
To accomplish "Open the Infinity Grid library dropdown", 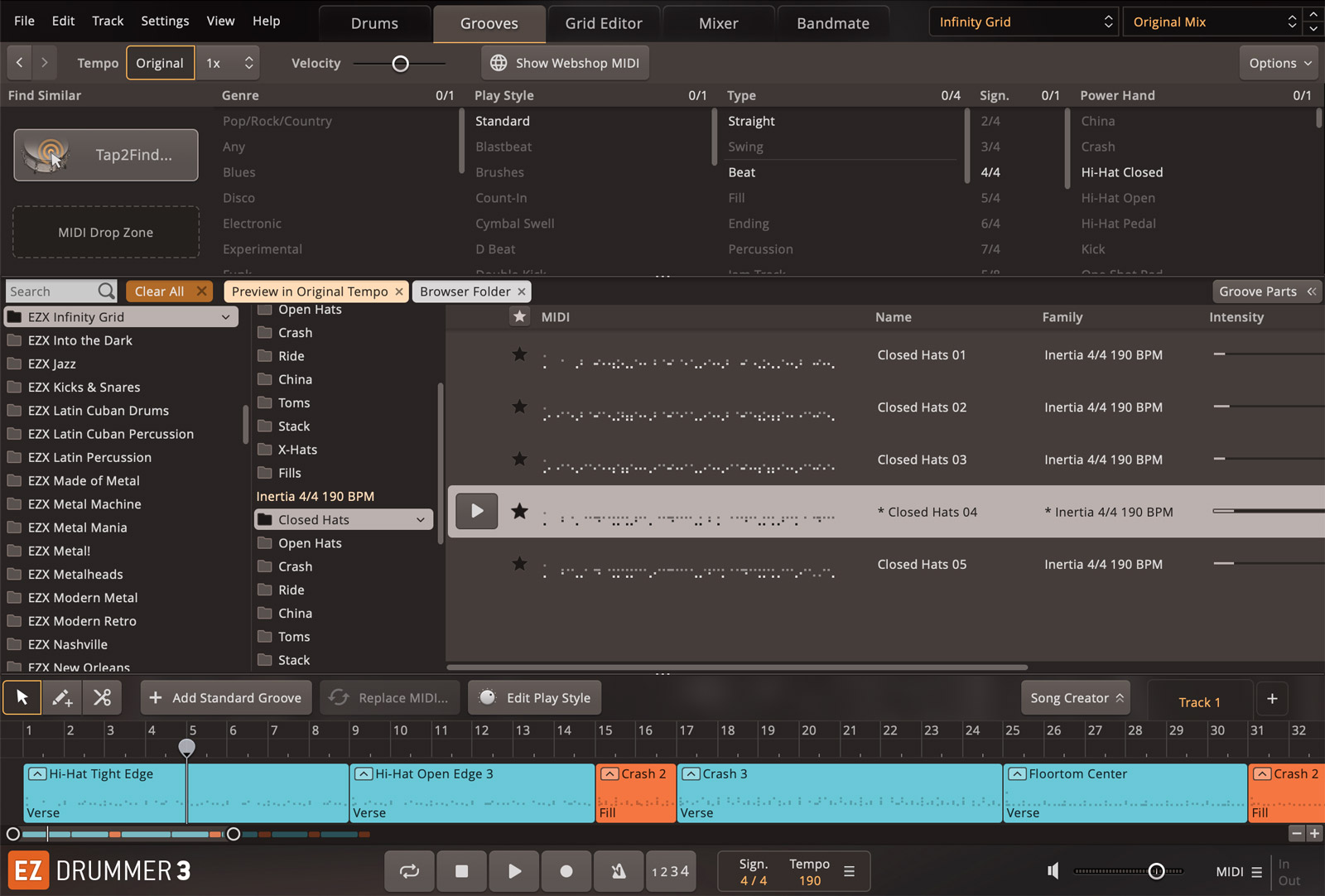I will click(x=1025, y=22).
